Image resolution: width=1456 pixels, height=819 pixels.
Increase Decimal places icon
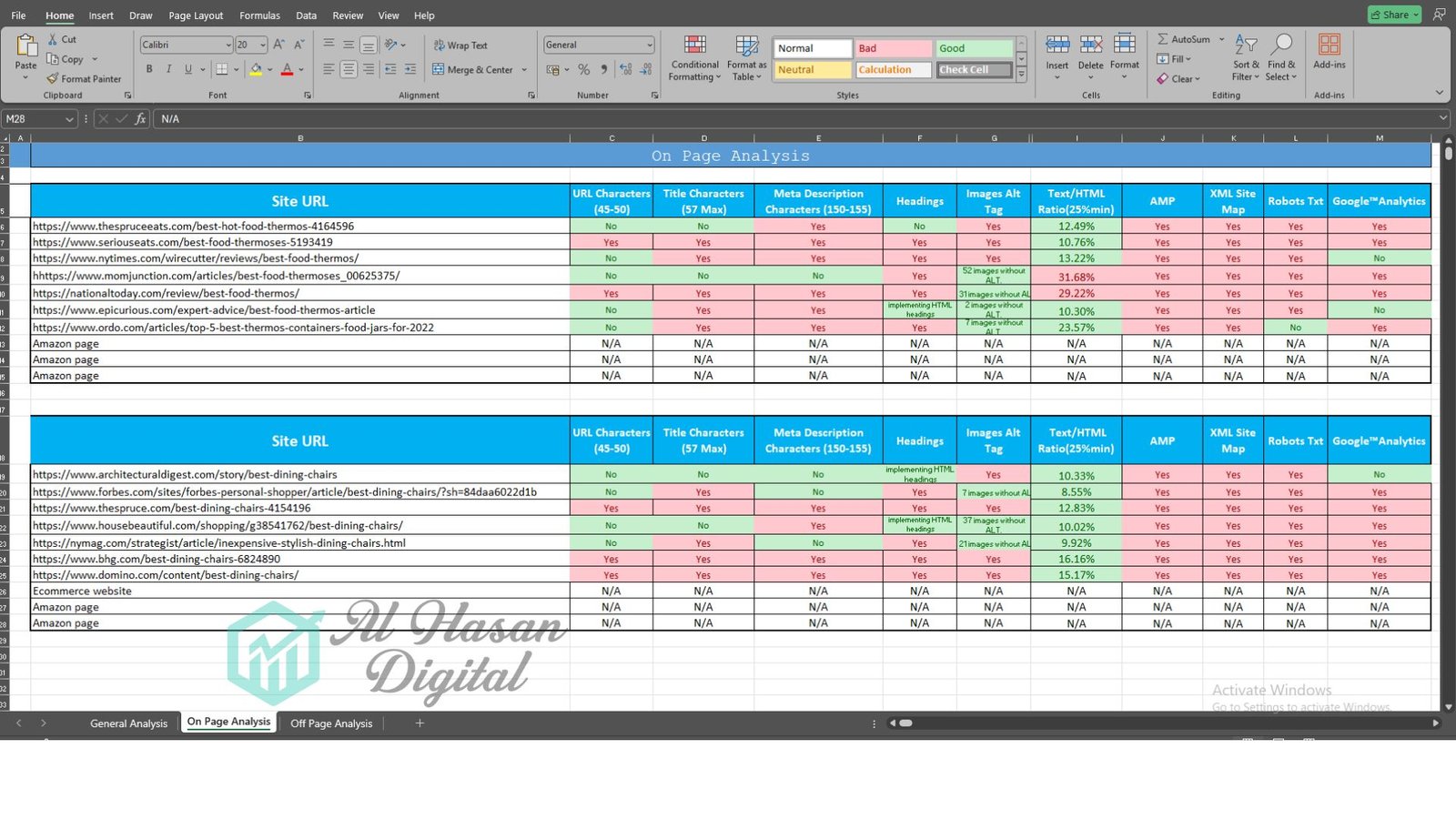625,69
